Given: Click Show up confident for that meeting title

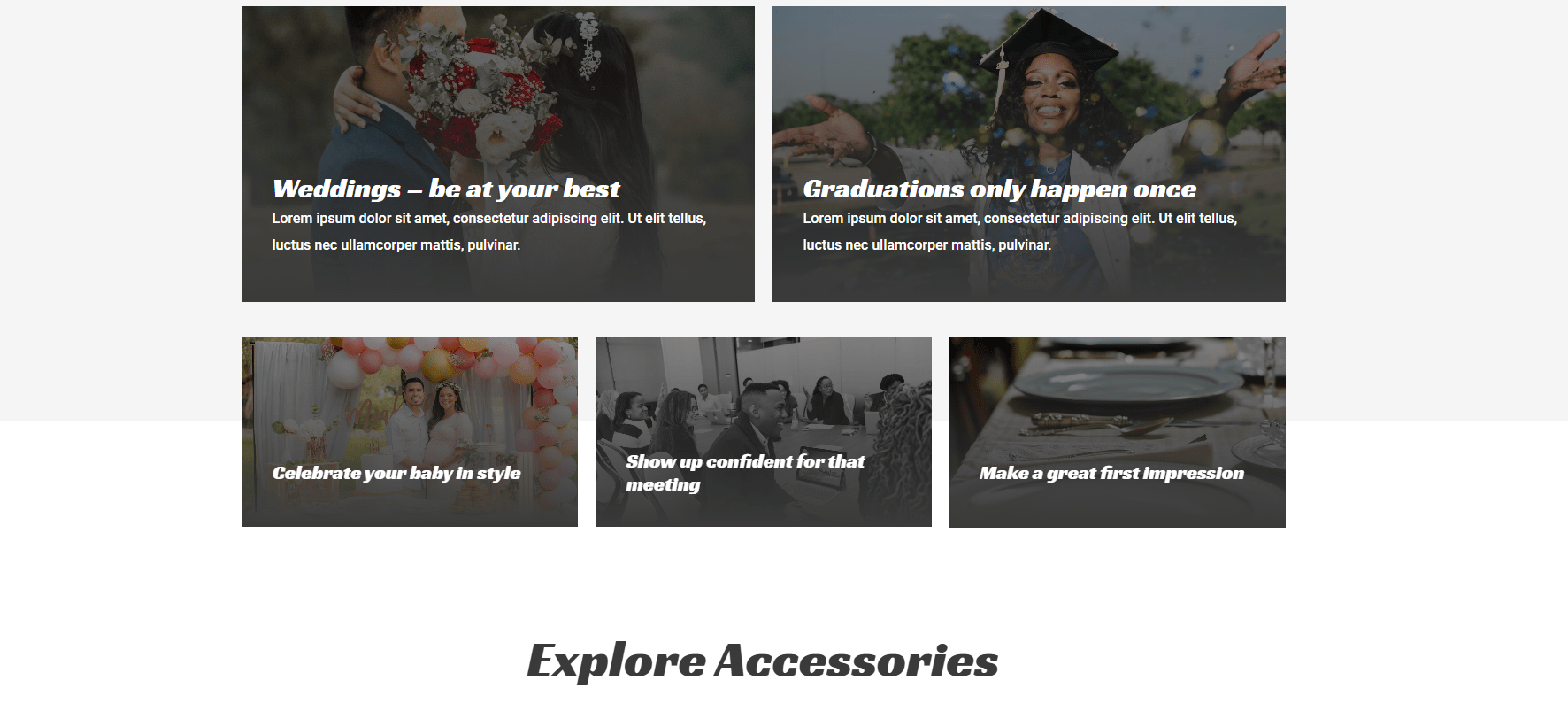Looking at the screenshot, I should coord(745,473).
